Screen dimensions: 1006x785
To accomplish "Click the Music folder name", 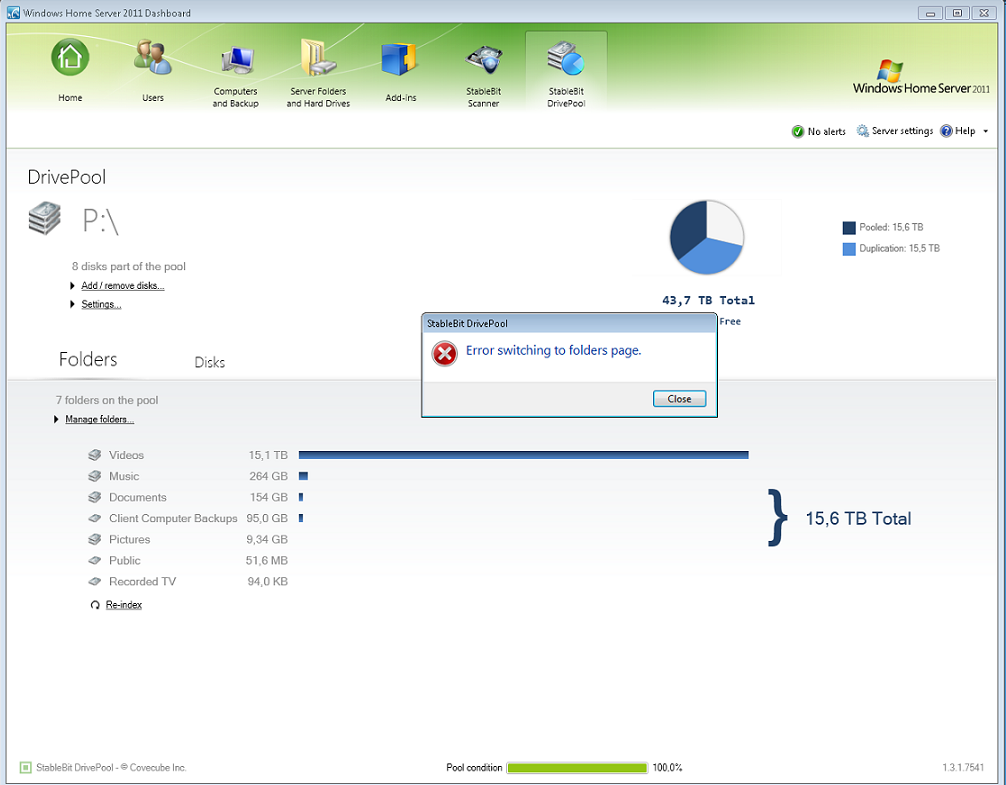I will coord(124,477).
